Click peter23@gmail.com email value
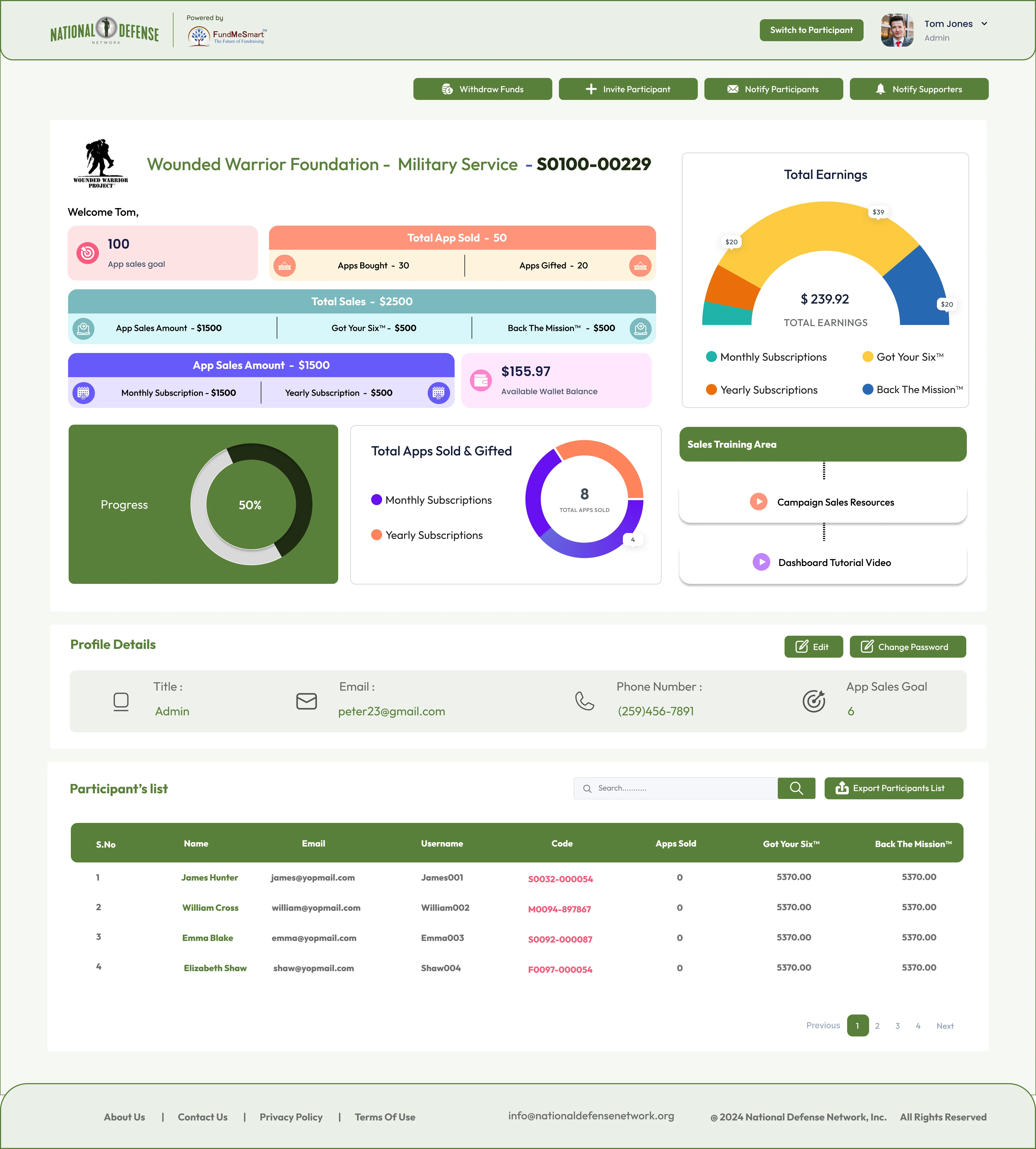Screen dimensions: 1036x1149 (392, 711)
